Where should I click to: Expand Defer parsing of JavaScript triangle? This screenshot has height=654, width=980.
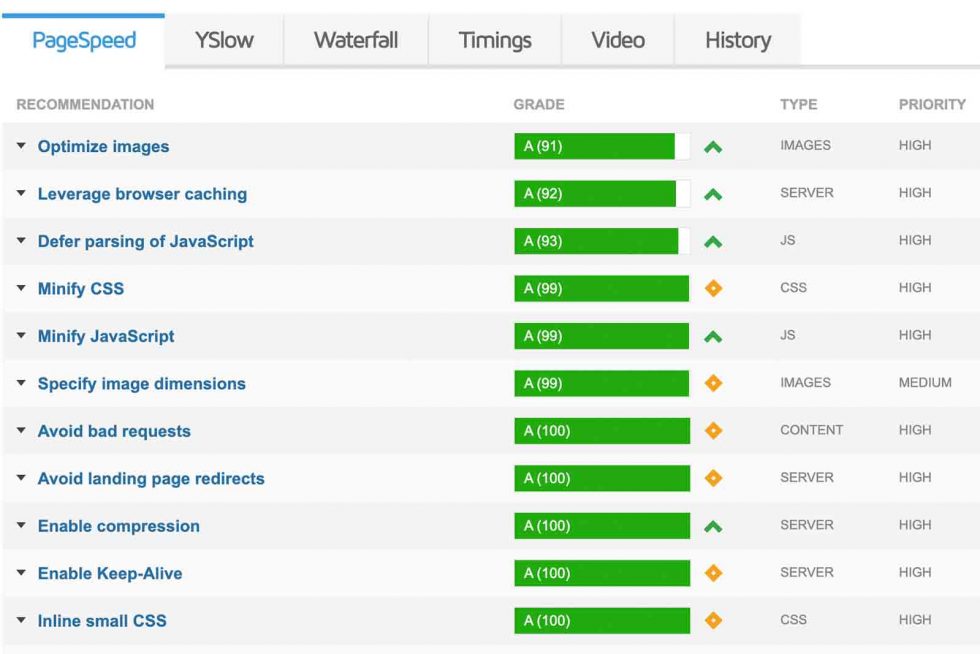[21, 241]
